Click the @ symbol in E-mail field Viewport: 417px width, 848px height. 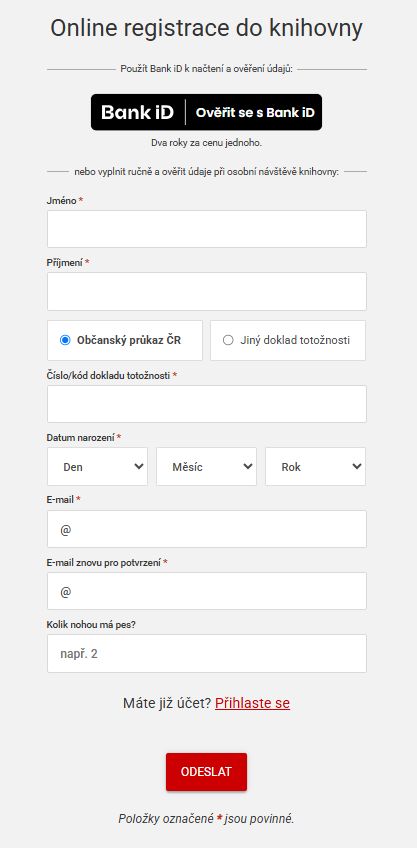click(65, 529)
